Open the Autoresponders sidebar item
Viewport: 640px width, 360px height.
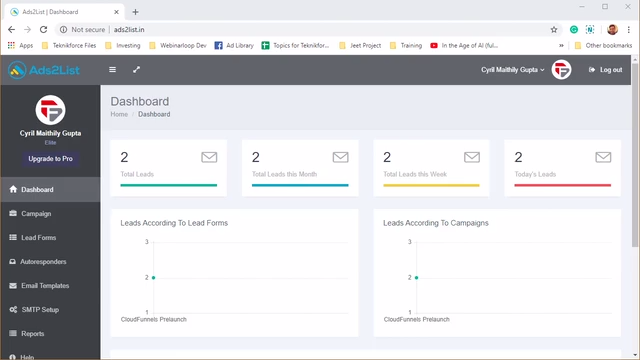(50, 262)
